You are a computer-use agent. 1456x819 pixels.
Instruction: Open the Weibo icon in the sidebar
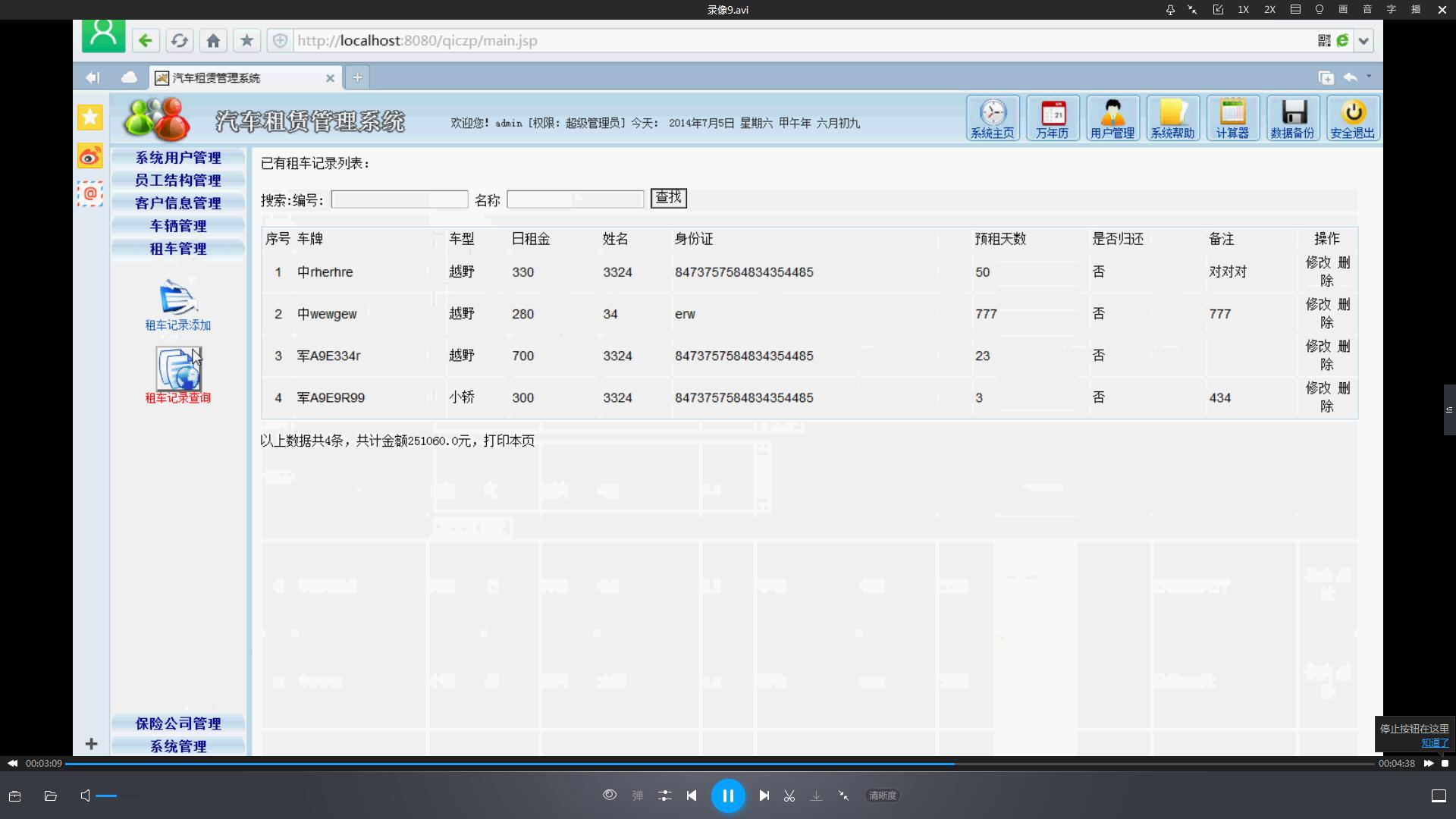coord(90,156)
